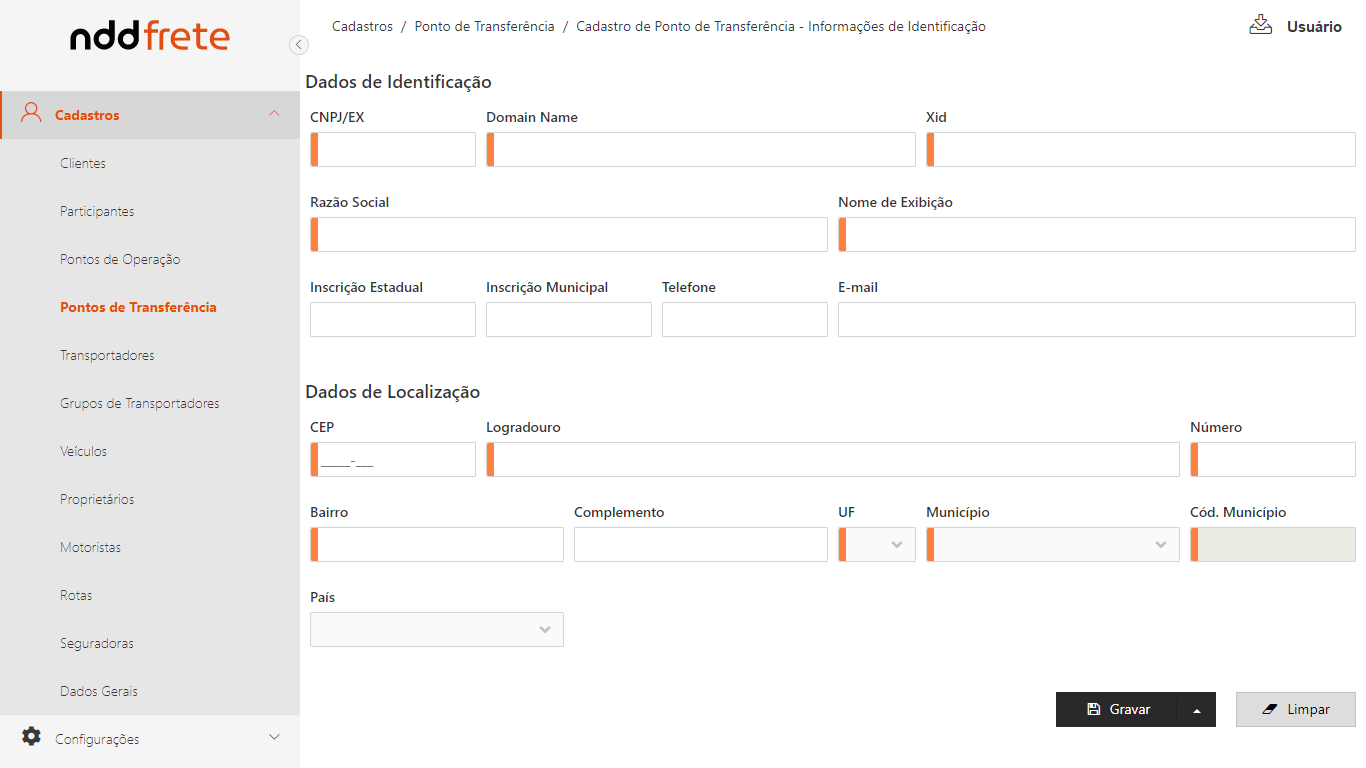This screenshot has height=768, width=1366.
Task: Click the Cadastros person icon in sidebar
Action: click(x=31, y=114)
